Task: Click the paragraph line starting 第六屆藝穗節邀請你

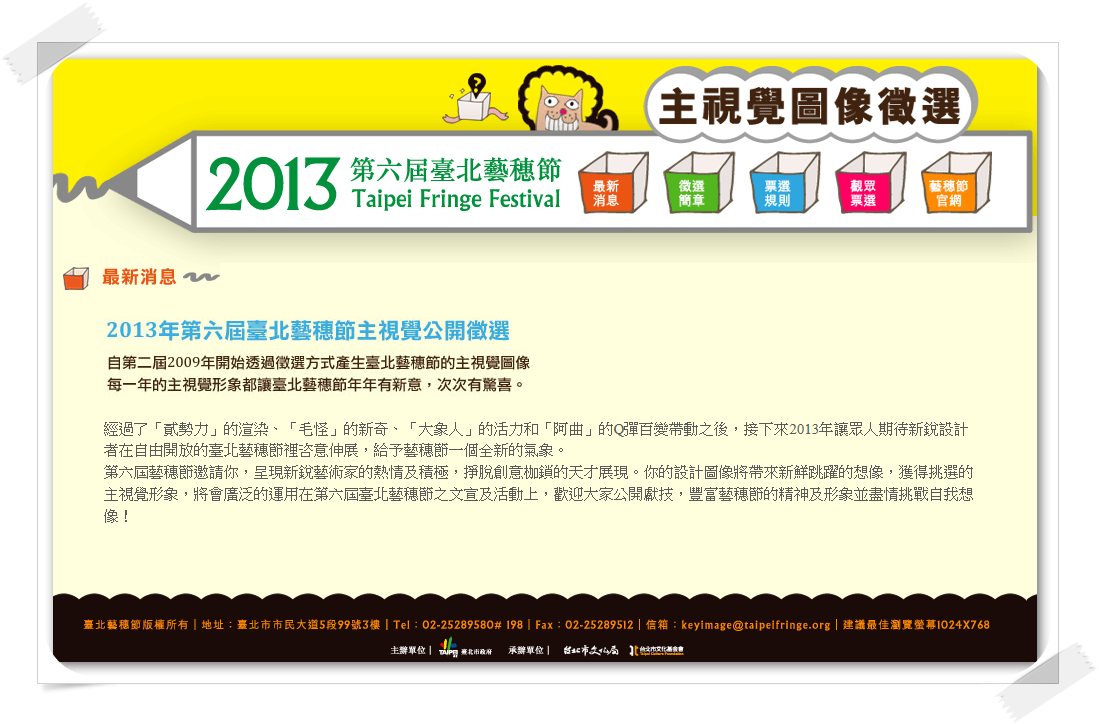Action: [538, 472]
